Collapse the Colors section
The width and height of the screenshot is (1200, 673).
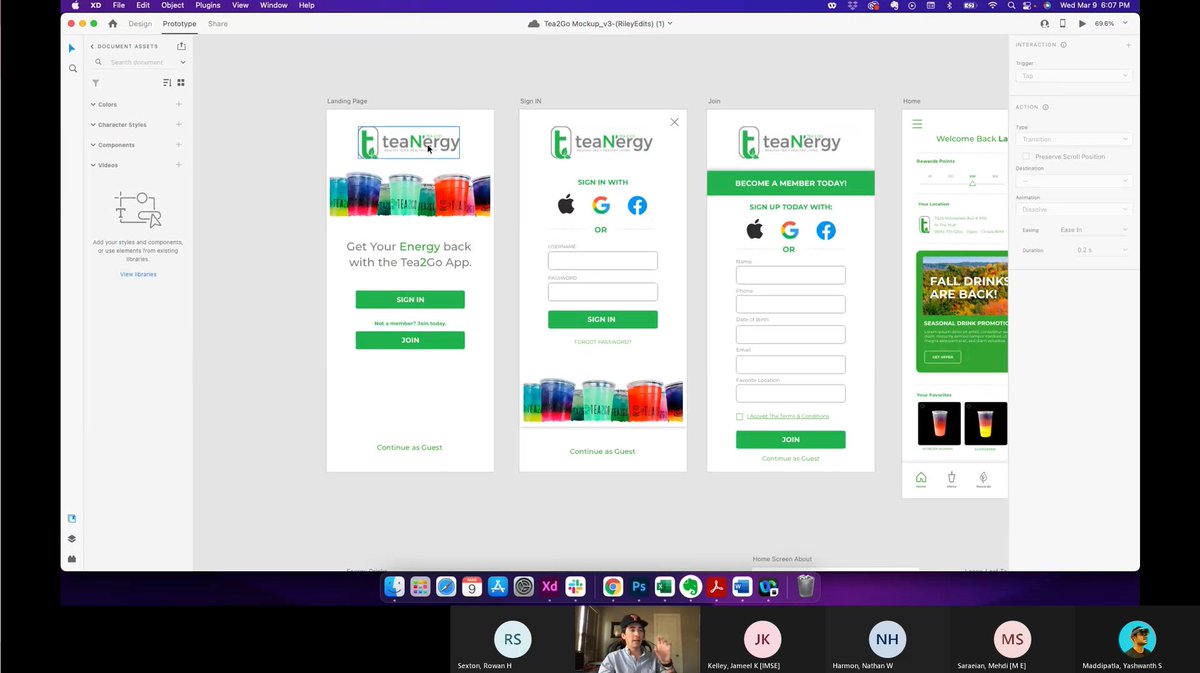[93, 104]
